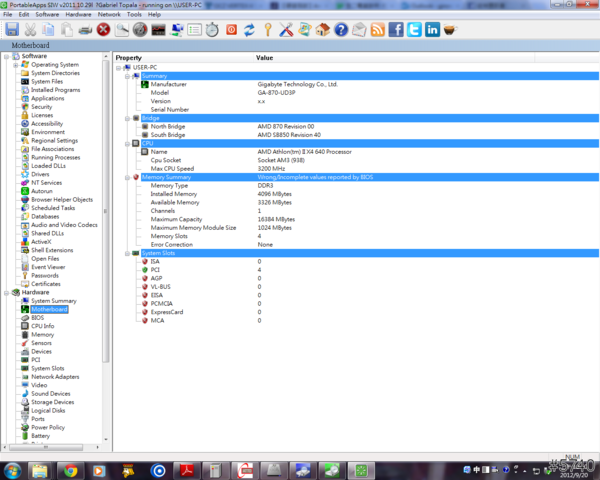Image resolution: width=600 pixels, height=480 pixels.
Task: Expand the Operating System tree node
Action: pos(15,65)
